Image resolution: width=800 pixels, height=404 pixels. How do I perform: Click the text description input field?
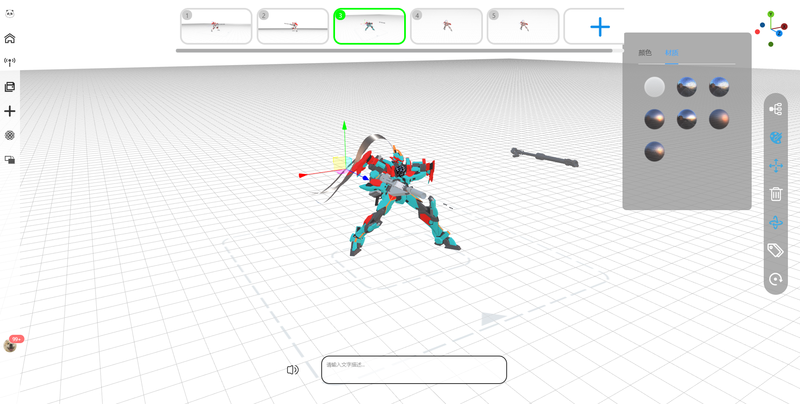[x=414, y=370]
